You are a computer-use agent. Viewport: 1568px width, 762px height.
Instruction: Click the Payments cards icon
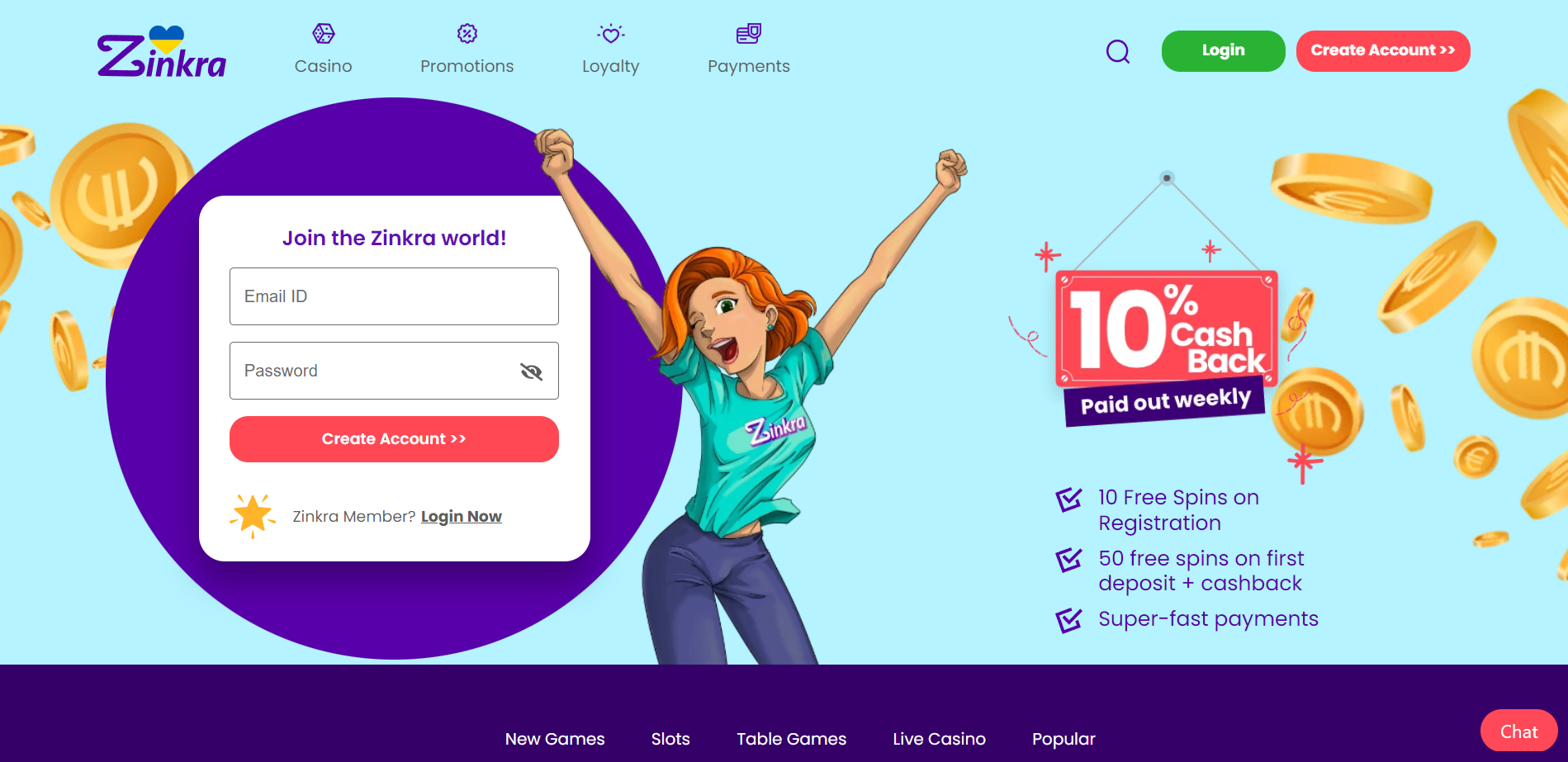tap(749, 34)
